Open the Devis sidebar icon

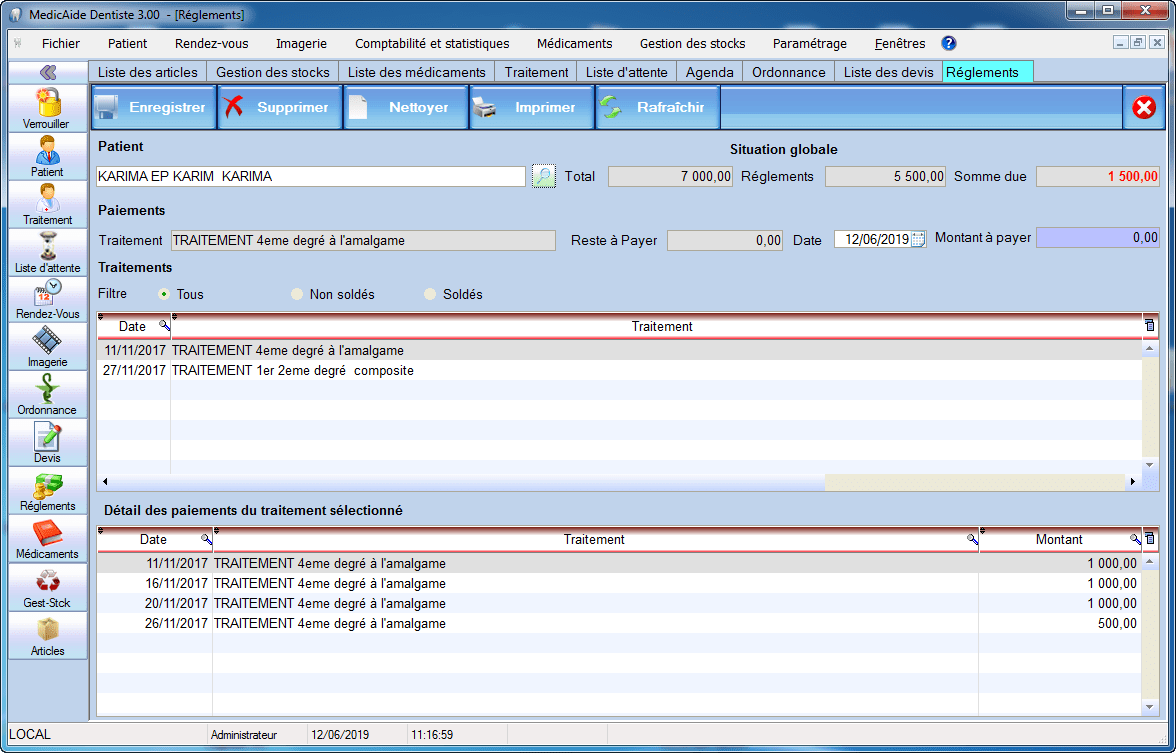47,443
